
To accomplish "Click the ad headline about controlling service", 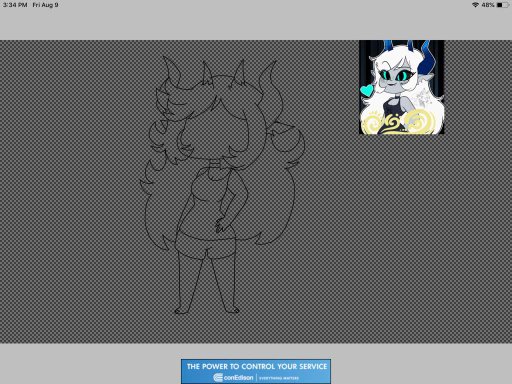I will coord(257,366).
